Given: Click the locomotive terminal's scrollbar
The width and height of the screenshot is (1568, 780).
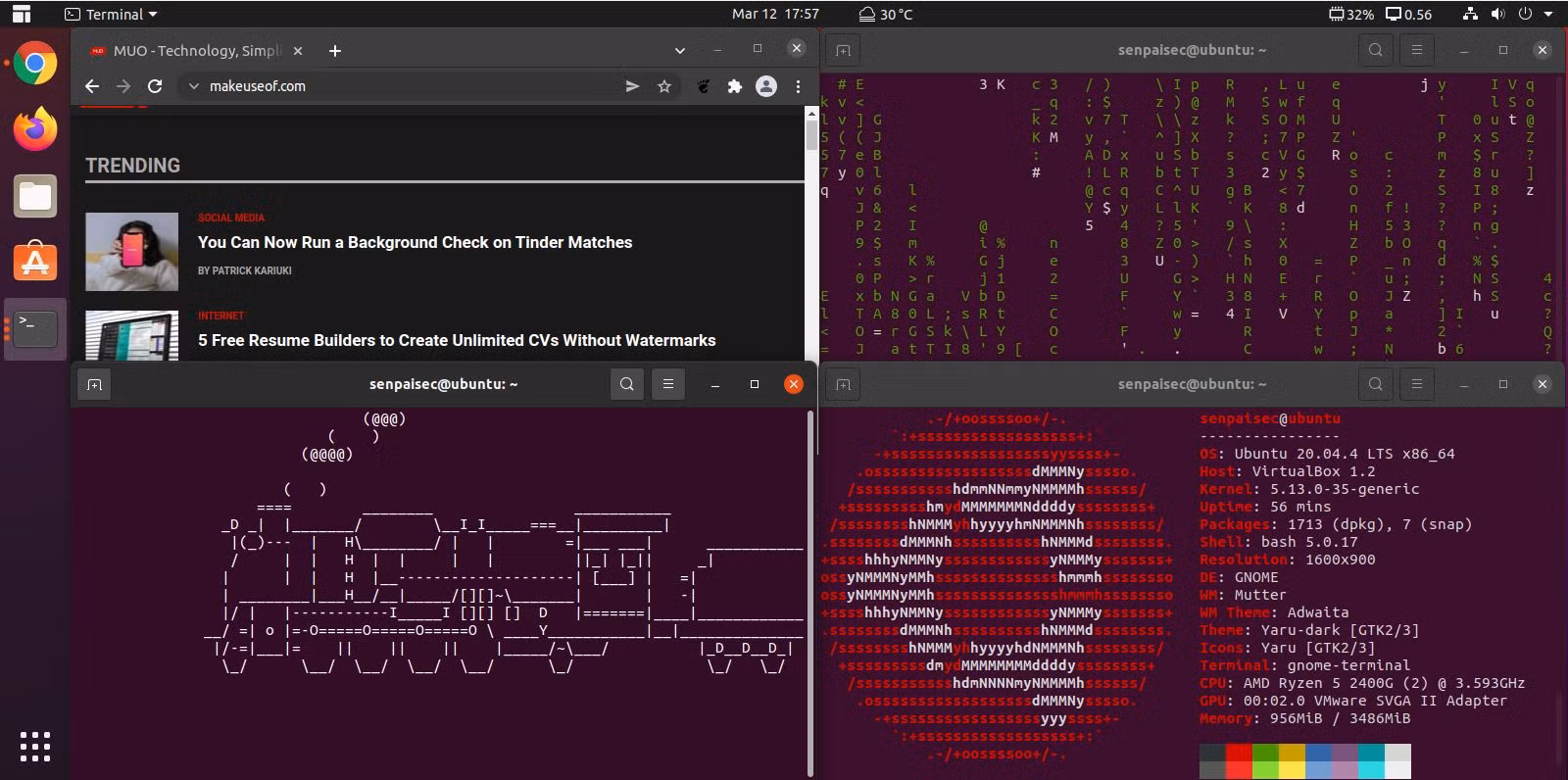Looking at the screenshot, I should click(x=809, y=593).
